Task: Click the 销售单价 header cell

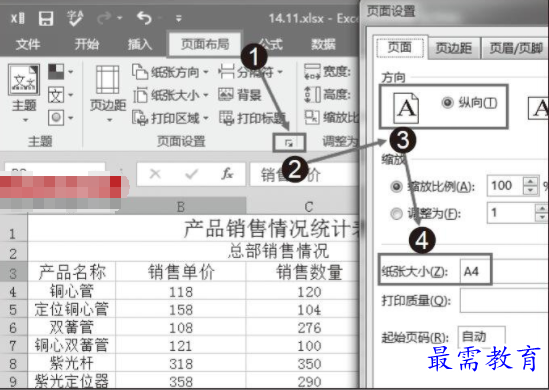Action: tap(181, 272)
